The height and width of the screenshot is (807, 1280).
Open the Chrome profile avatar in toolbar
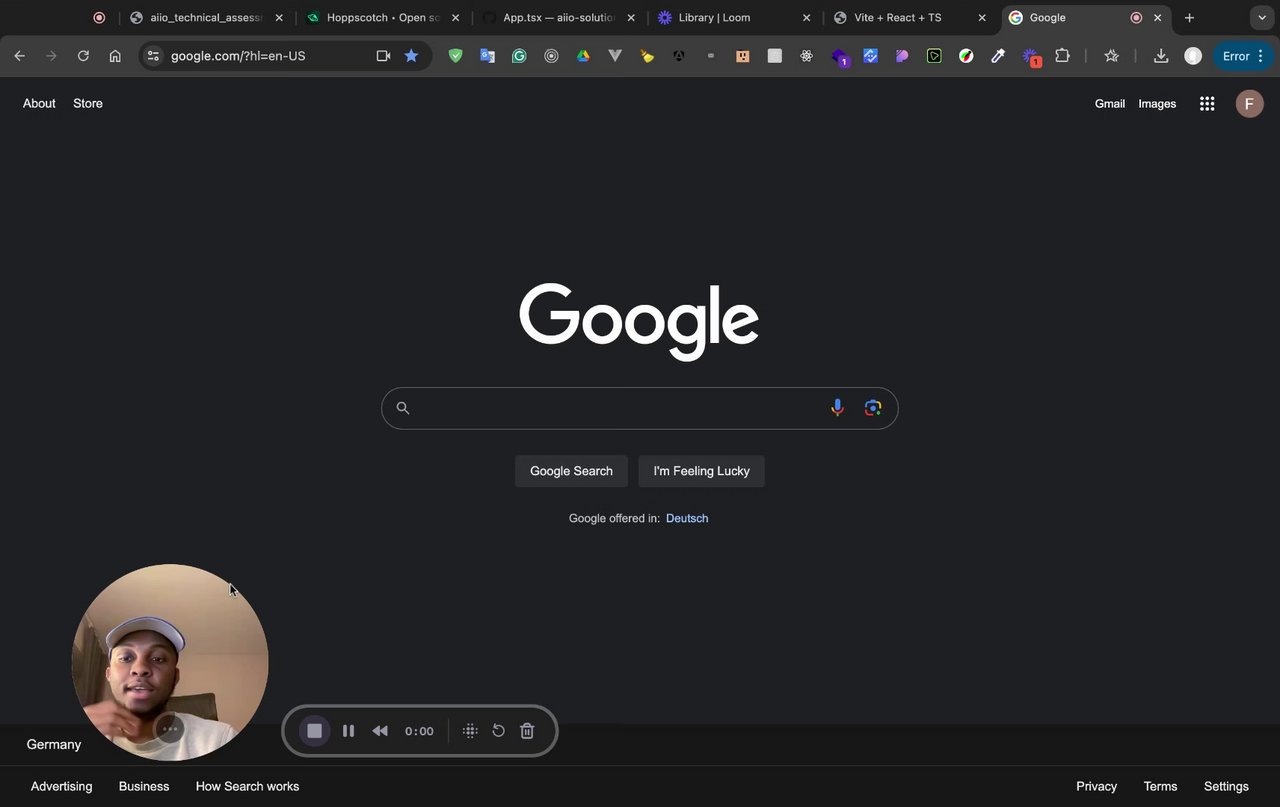click(x=1193, y=56)
